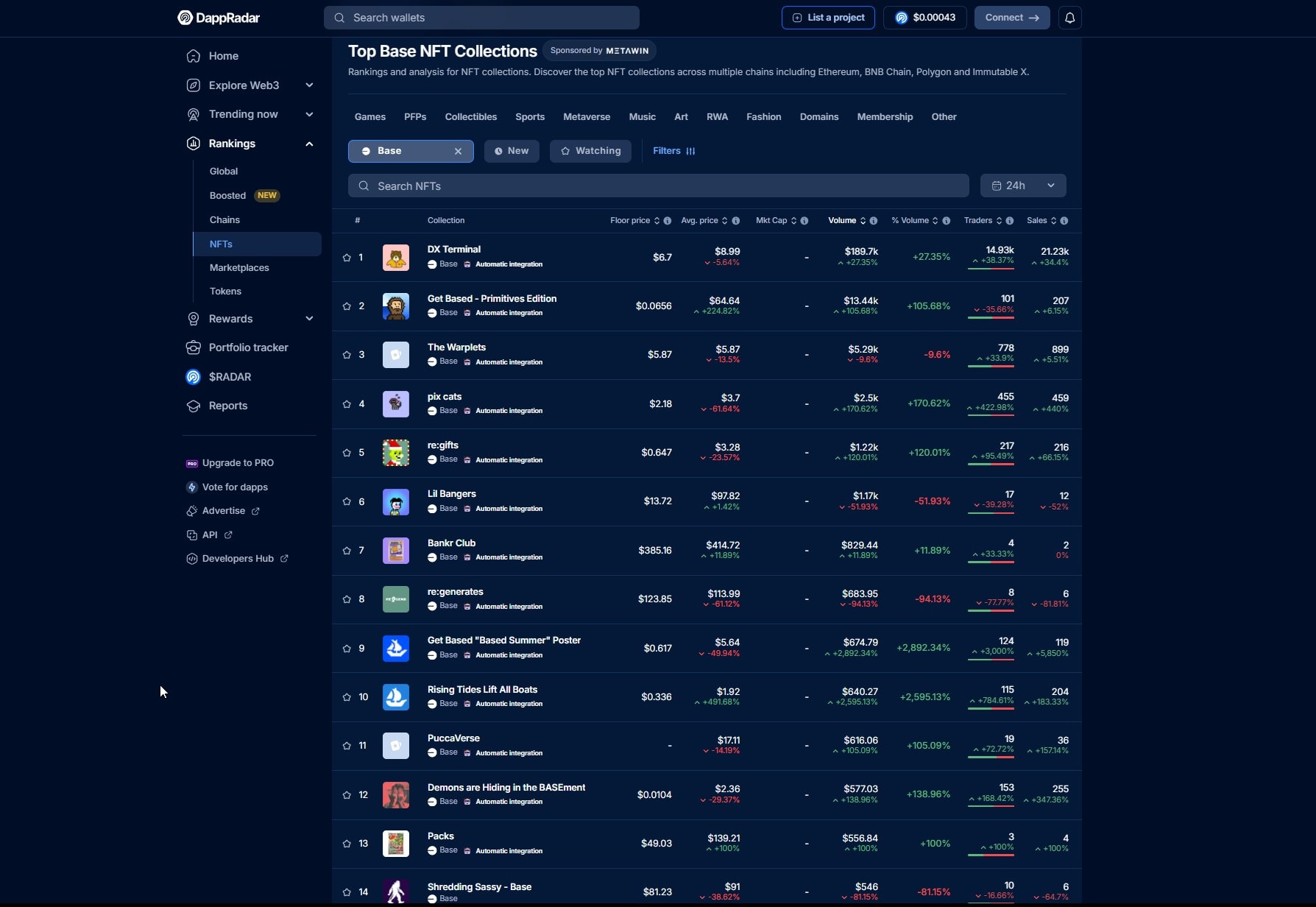Click the calendar icon in the timeframe selector
The height and width of the screenshot is (907, 1316).
(997, 186)
